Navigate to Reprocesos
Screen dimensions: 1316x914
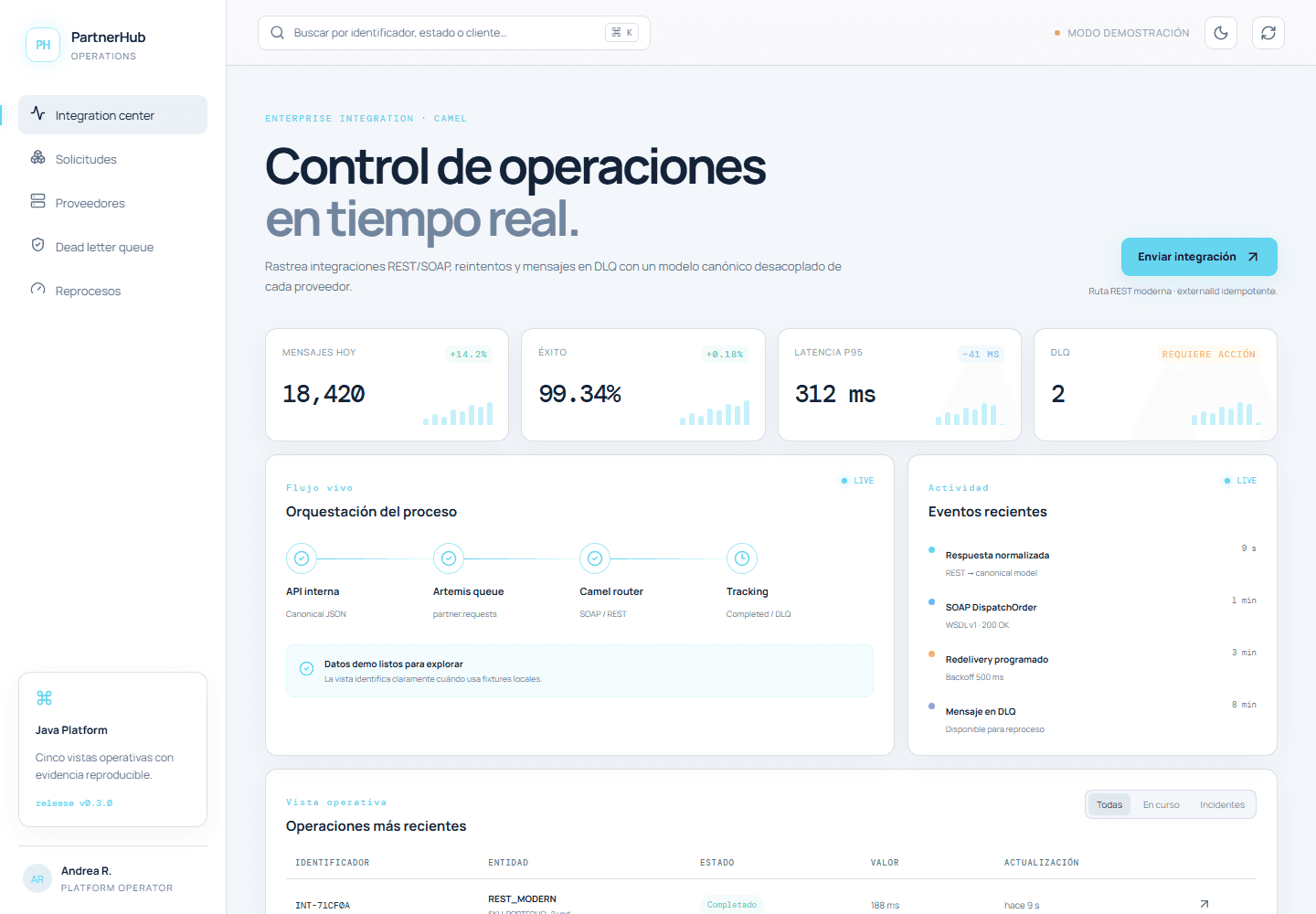coord(112,291)
